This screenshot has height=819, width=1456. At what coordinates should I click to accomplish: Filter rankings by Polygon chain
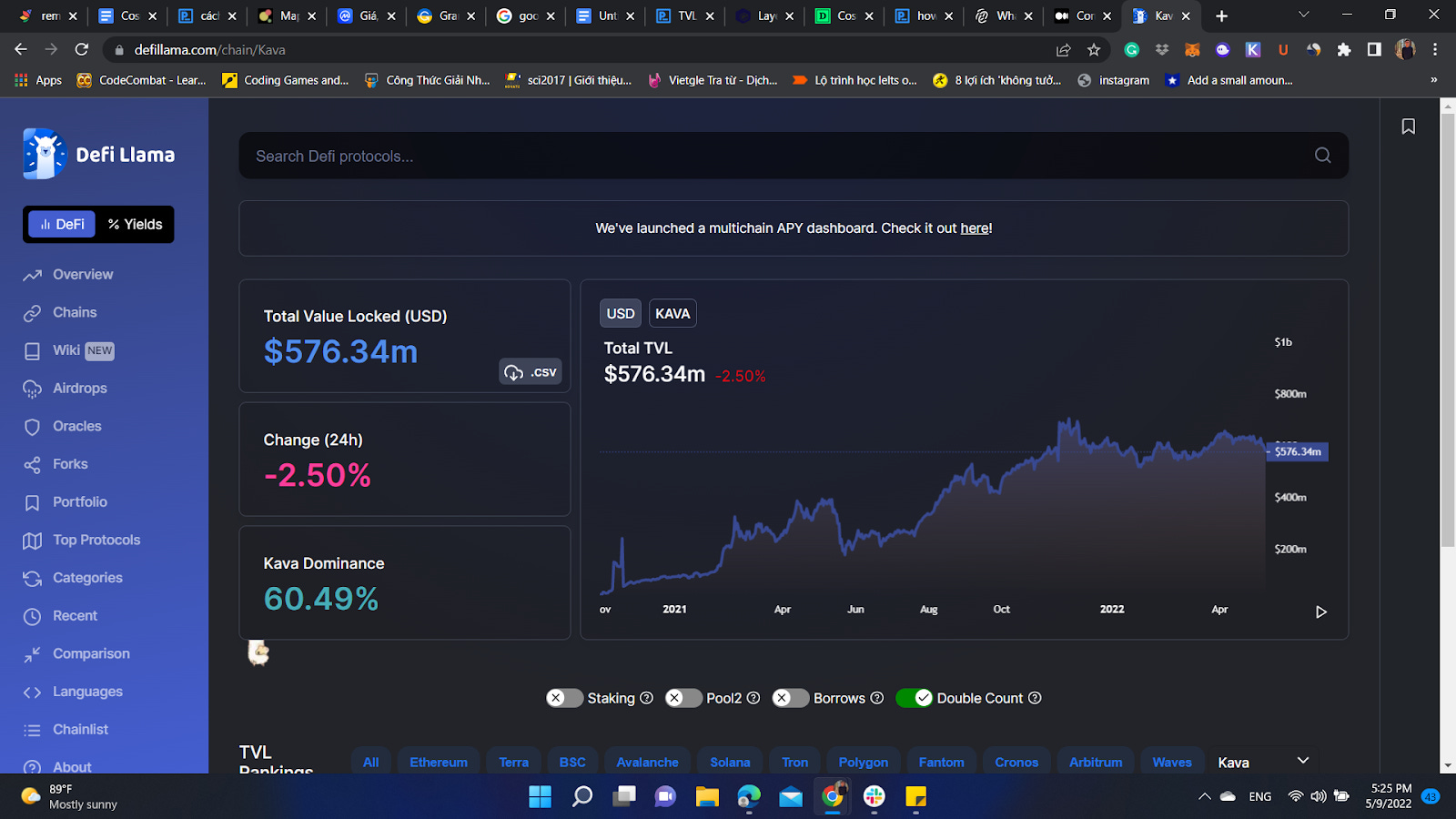[x=864, y=763]
